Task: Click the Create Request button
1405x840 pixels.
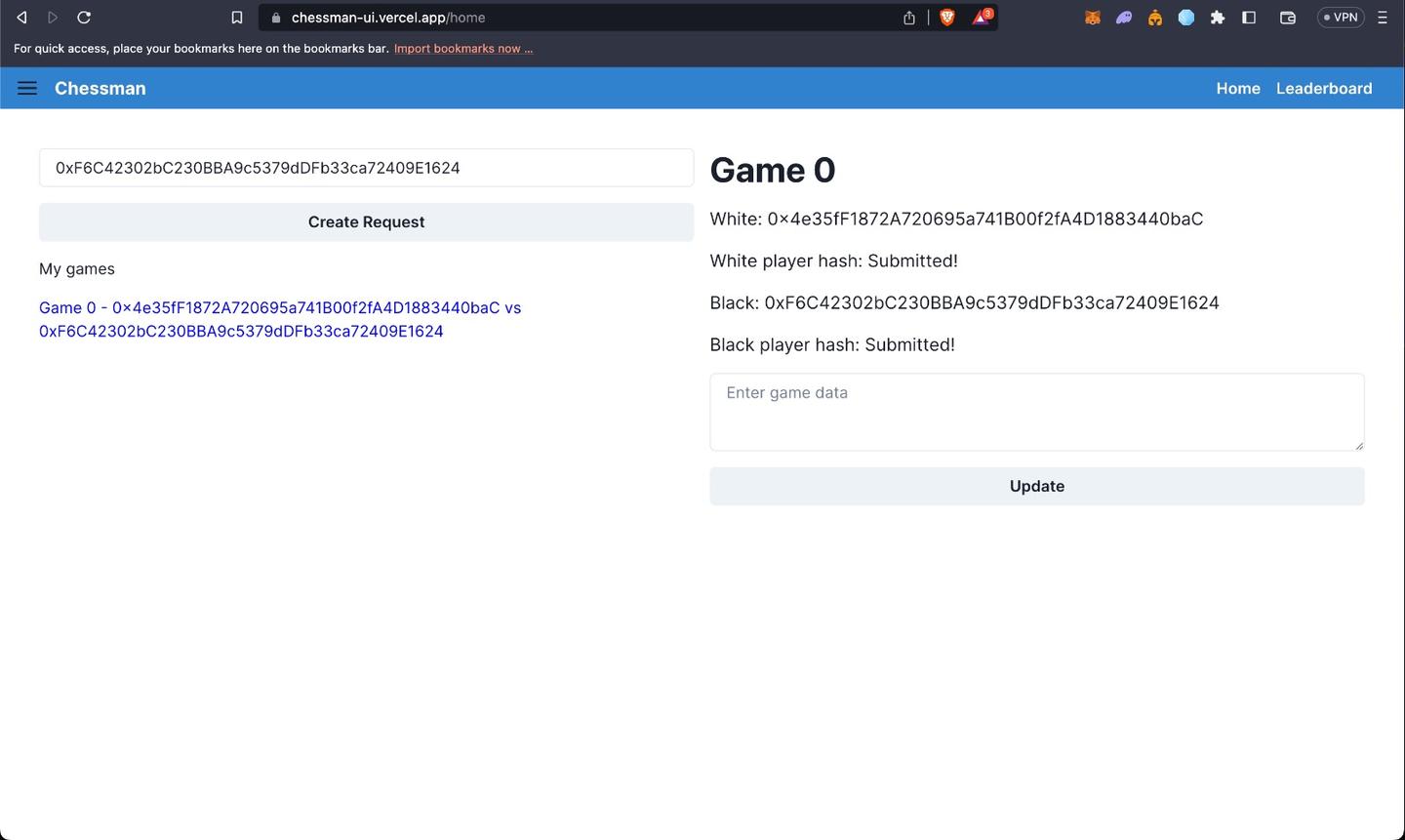Action: click(x=366, y=221)
